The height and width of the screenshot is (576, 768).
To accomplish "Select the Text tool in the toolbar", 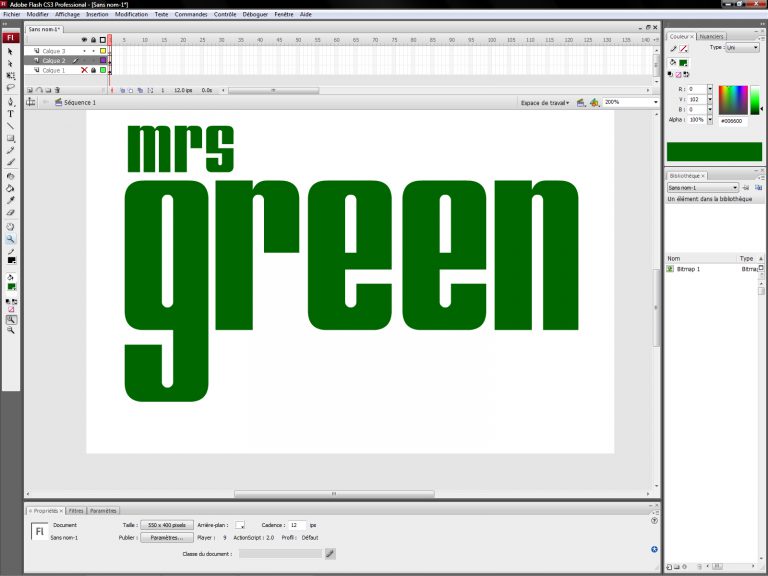I will point(11,114).
